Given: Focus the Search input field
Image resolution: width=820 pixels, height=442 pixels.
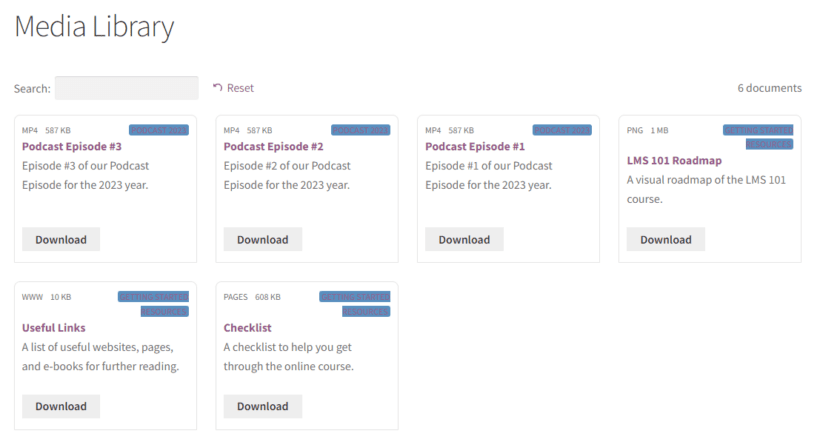Looking at the screenshot, I should pyautogui.click(x=127, y=88).
